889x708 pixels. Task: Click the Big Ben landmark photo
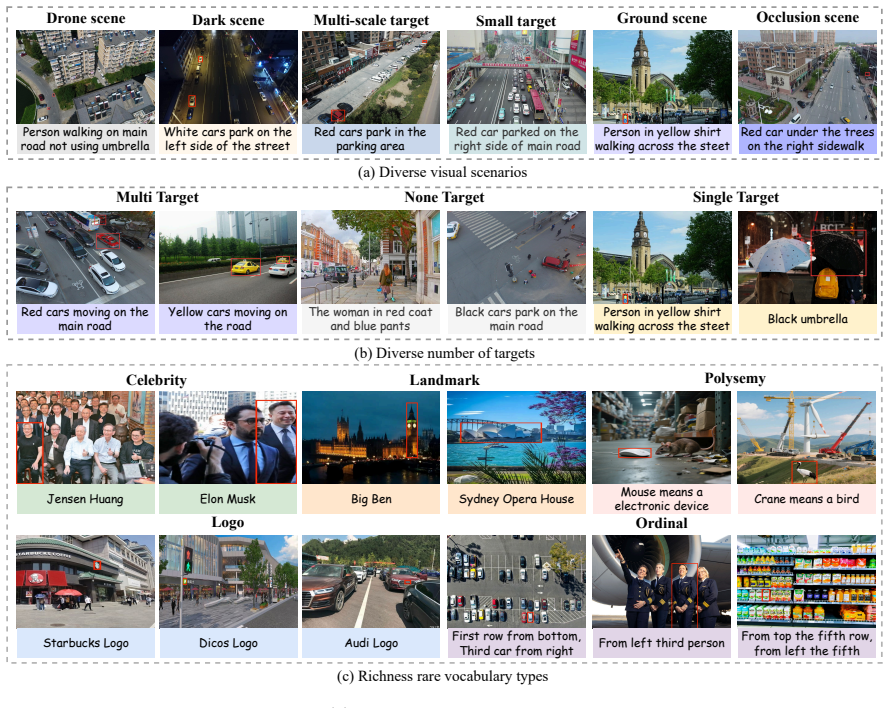pos(371,437)
